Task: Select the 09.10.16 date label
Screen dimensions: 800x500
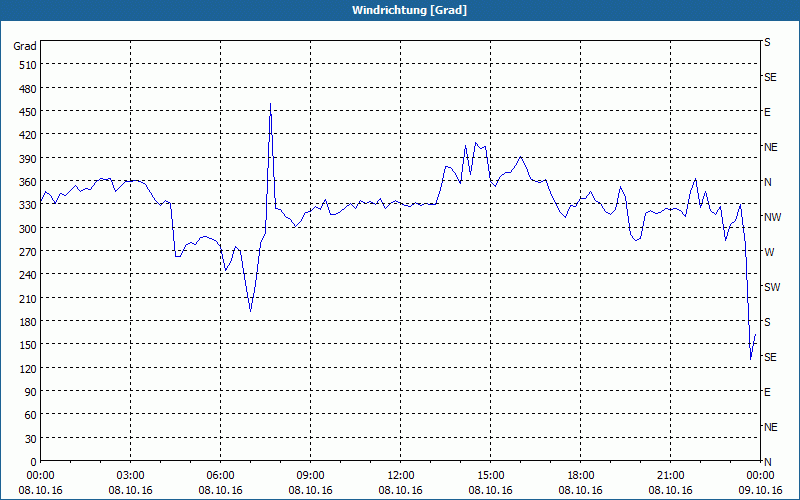Action: pyautogui.click(x=760, y=490)
